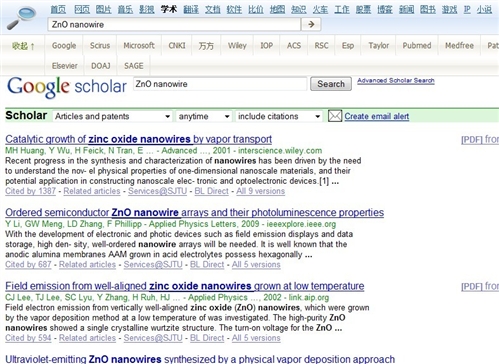Image resolution: width=499 pixels, height=364 pixels.
Task: Switch to the Medfree search engine tab
Action: pos(459,46)
